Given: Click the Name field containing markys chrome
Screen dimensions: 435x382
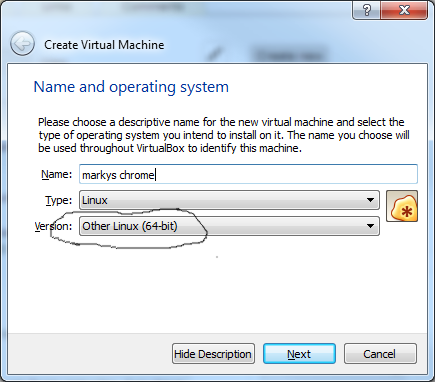Looking at the screenshot, I should 248,174.
